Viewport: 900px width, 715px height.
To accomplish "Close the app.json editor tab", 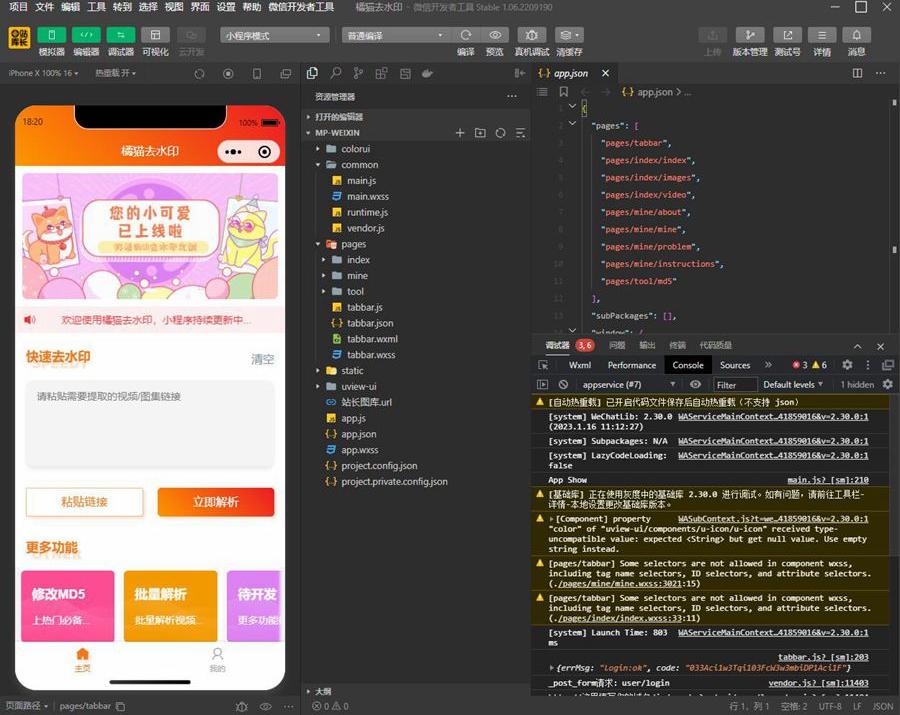I will [x=606, y=73].
